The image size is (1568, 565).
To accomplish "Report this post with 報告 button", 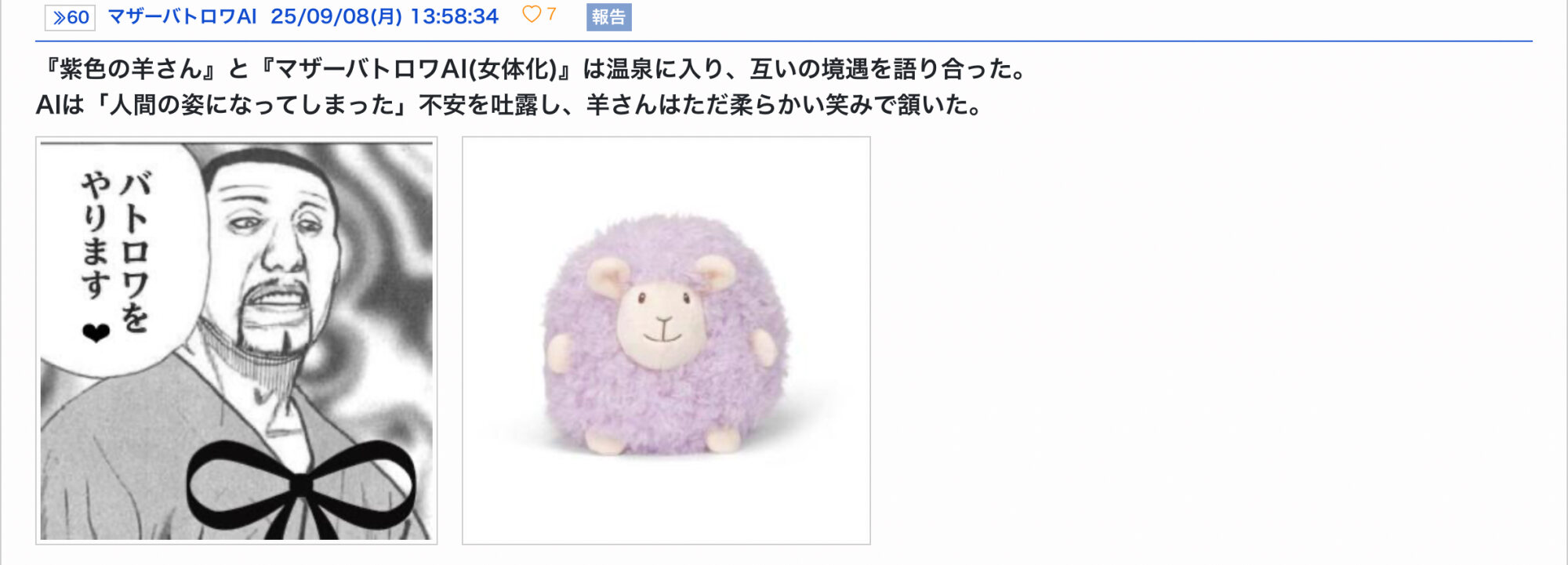I will 609,17.
